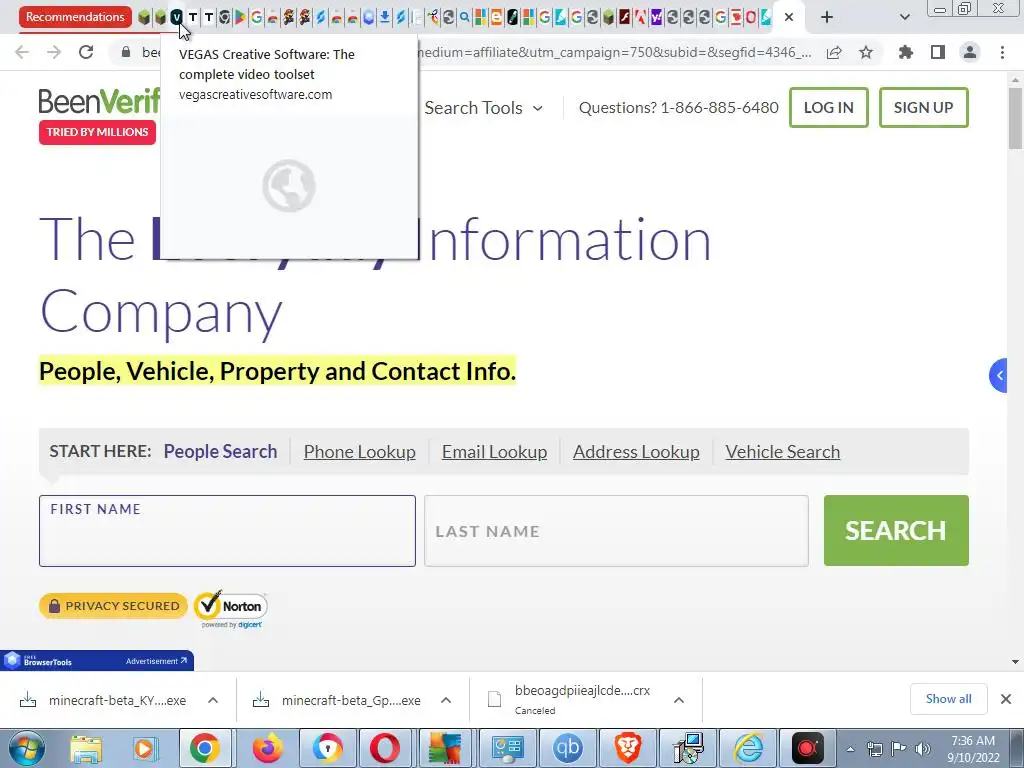Click the SIGN UP button
Image resolution: width=1024 pixels, height=768 pixels.
point(923,108)
